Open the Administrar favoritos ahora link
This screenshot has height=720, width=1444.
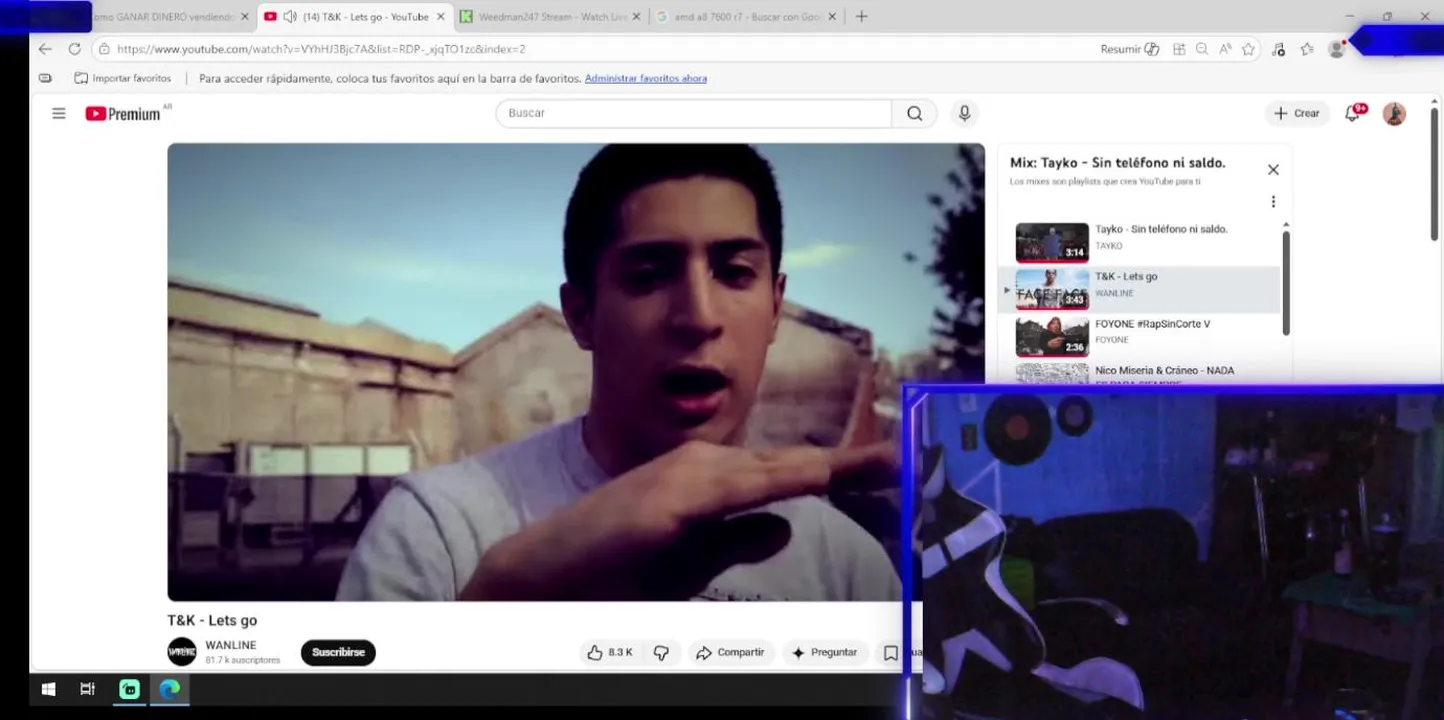pos(646,78)
